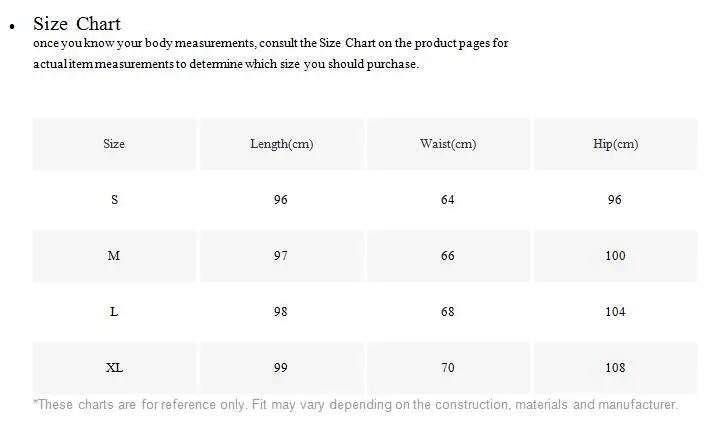Click the waist value 64 for S
The image size is (720, 434).
(448, 200)
